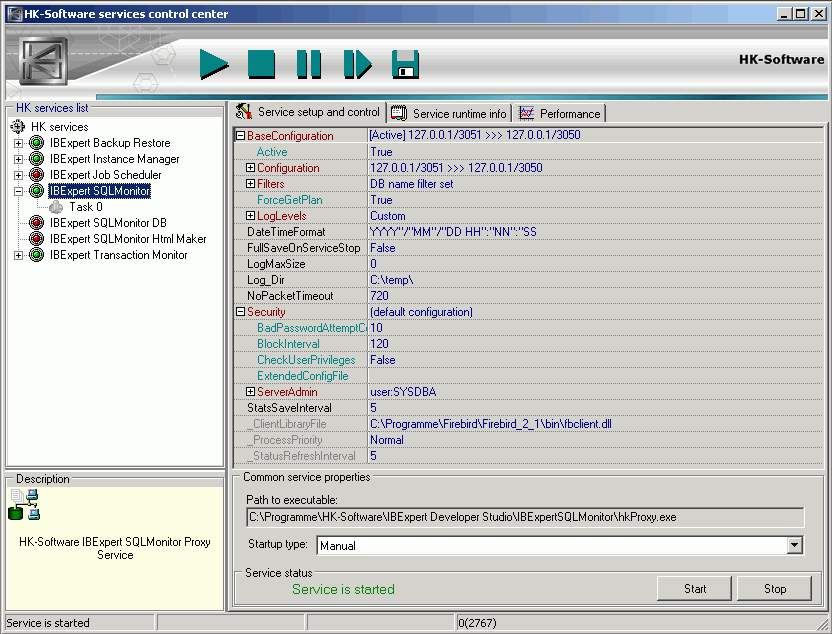
Task: Click the Path to executable field
Action: (x=525, y=517)
